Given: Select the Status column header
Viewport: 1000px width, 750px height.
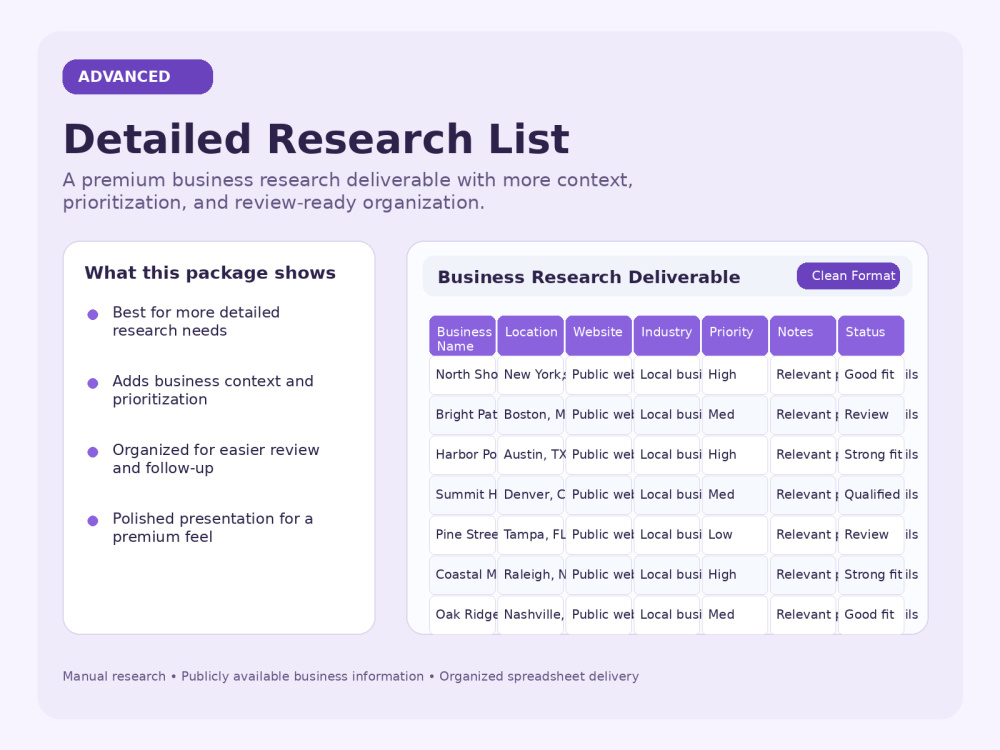Looking at the screenshot, I should click(871, 335).
